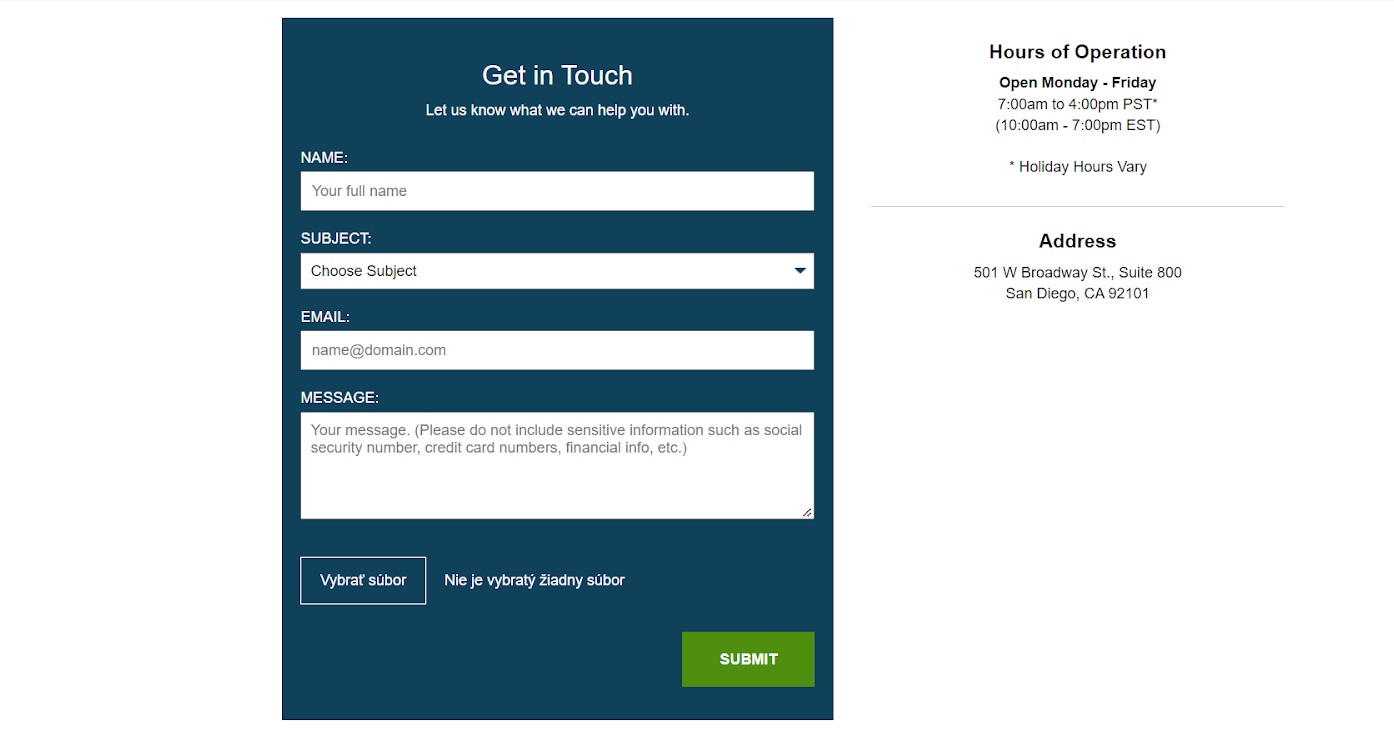Click the "Open Monday - Friday" text
Viewport: 1394px width, 744px height.
click(1077, 83)
